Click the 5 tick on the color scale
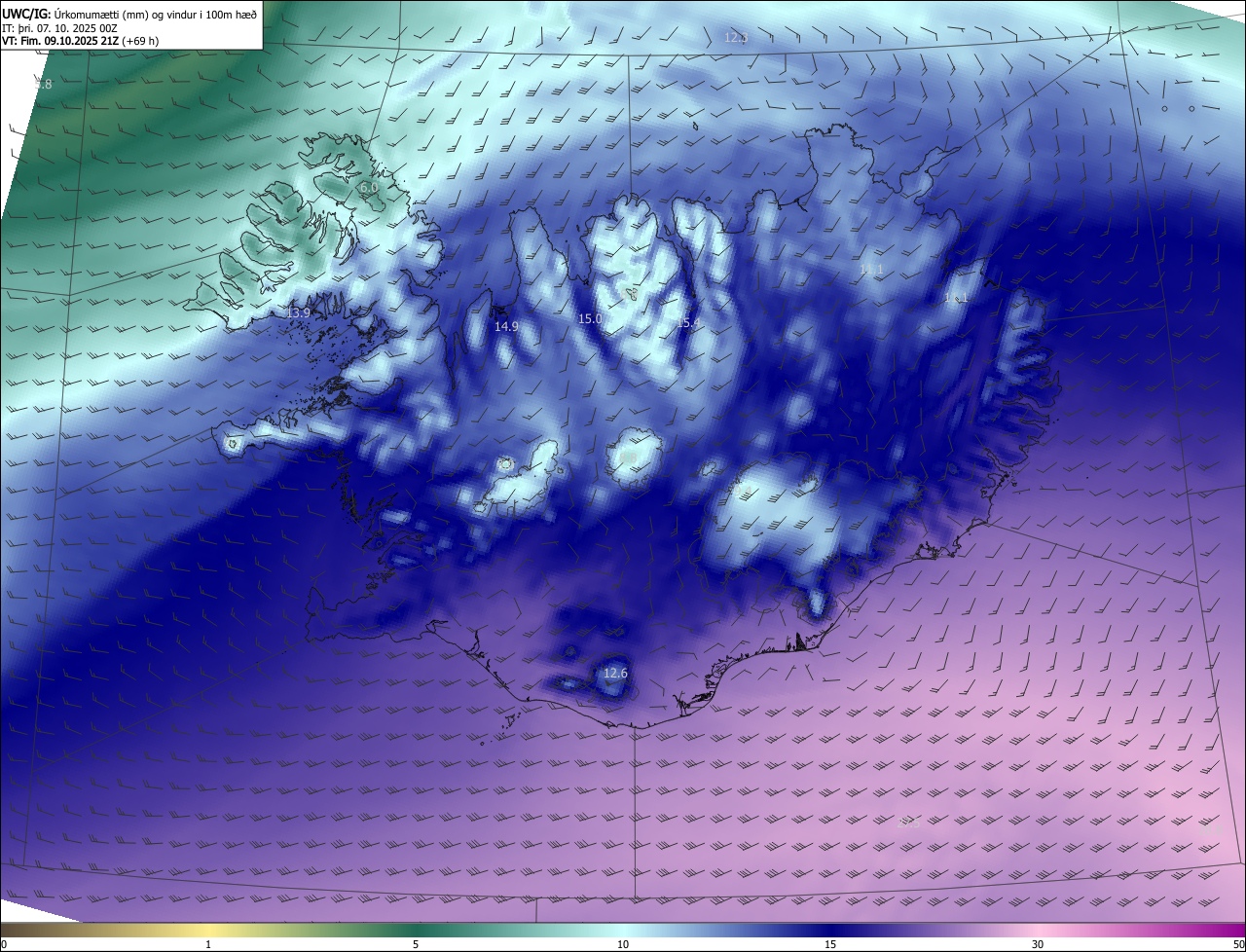This screenshot has width=1246, height=952. (416, 944)
